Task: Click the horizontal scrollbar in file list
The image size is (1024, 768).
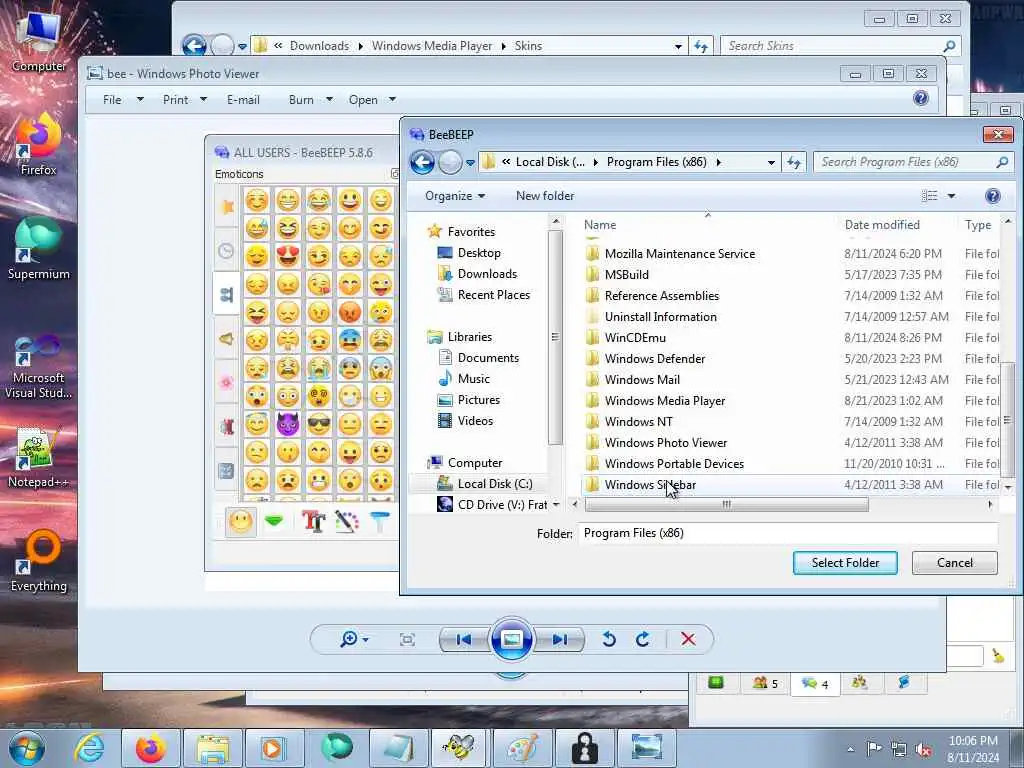Action: (727, 504)
